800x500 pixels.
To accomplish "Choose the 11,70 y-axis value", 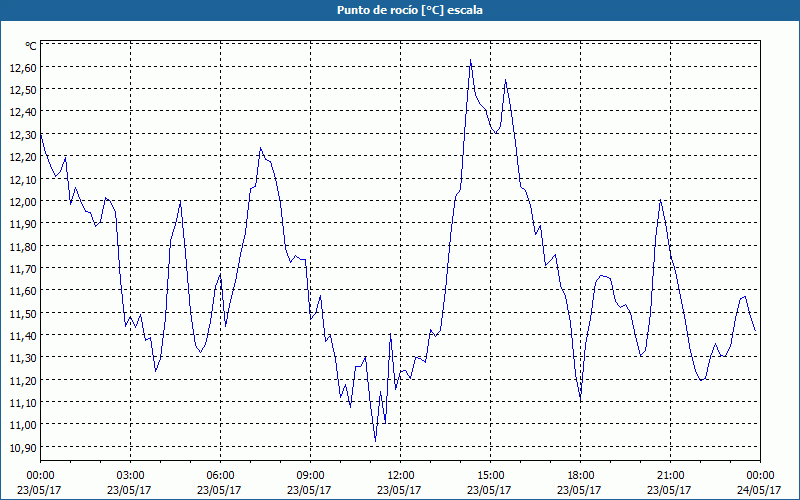I will point(23,268).
